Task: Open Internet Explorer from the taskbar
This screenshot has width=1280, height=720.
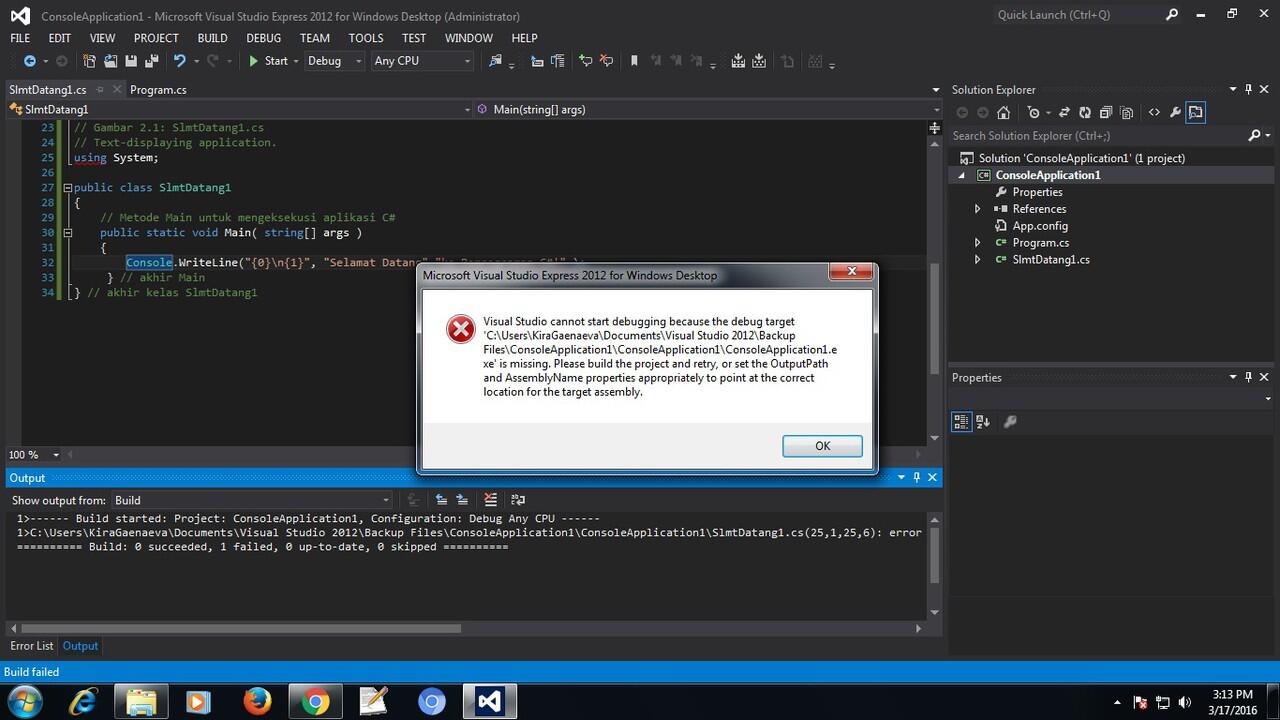Action: [x=83, y=702]
